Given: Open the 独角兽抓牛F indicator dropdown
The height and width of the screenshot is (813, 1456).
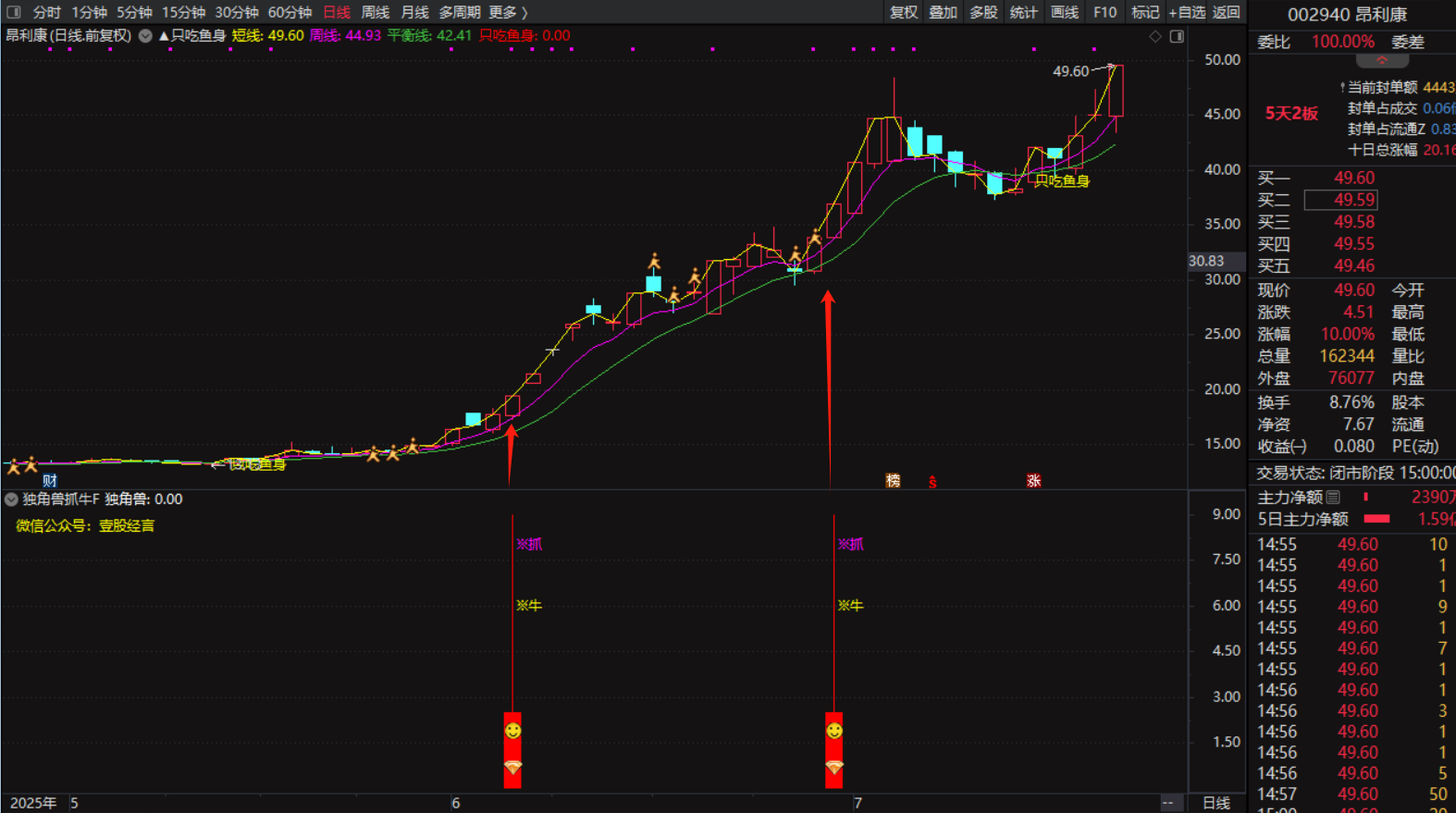Looking at the screenshot, I should click(11, 499).
